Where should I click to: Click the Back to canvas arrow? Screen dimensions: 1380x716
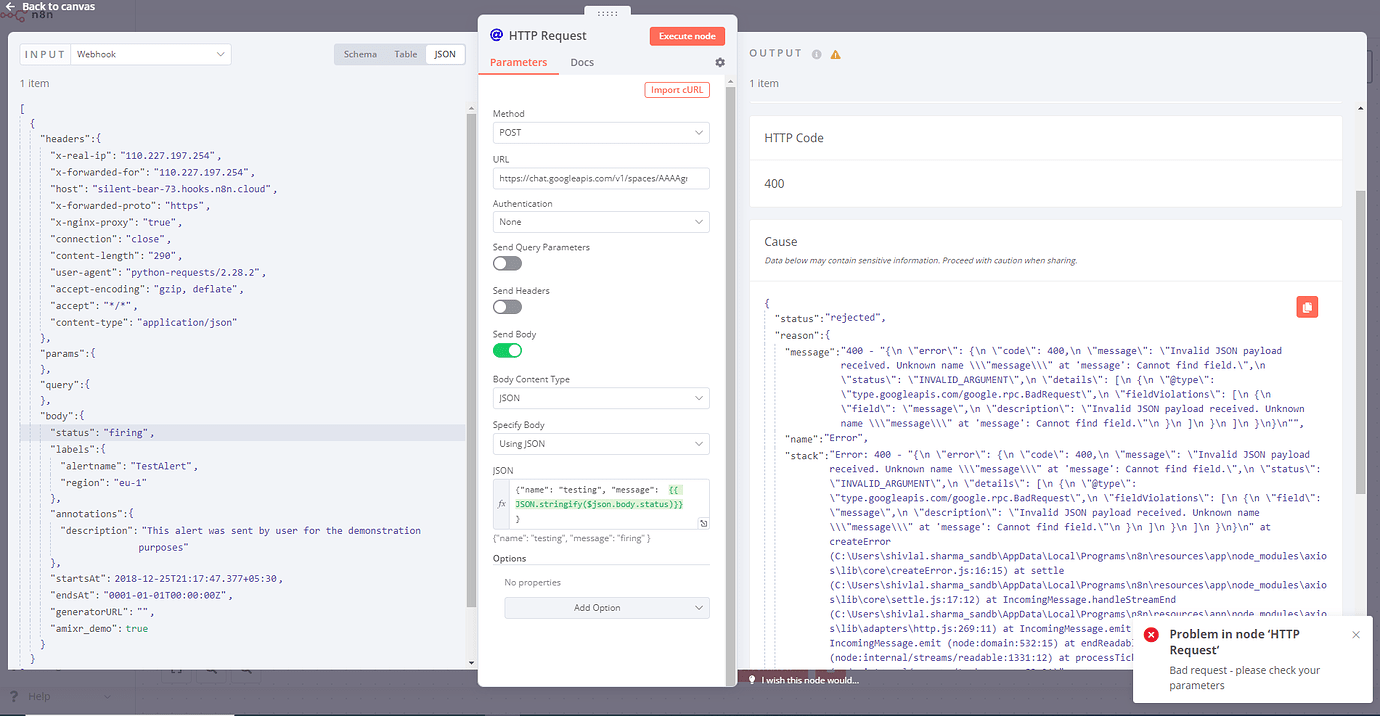[x=11, y=7]
